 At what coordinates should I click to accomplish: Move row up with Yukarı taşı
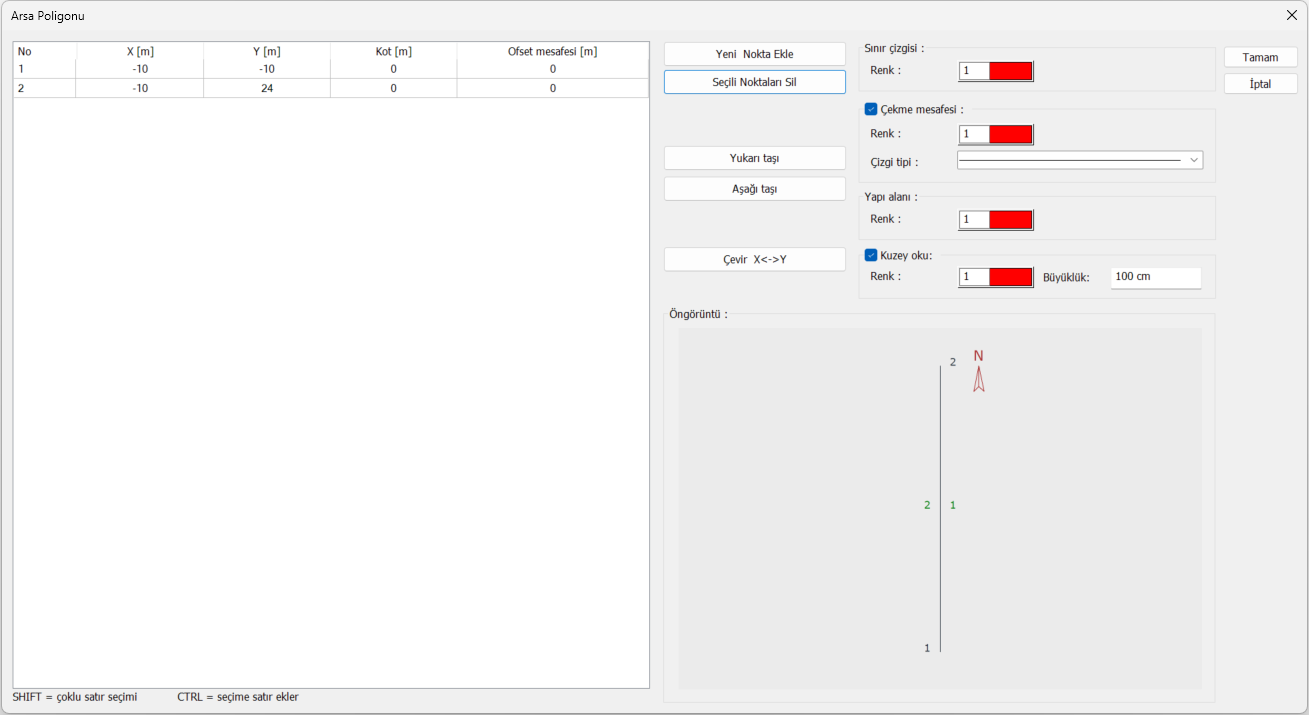[x=754, y=158]
